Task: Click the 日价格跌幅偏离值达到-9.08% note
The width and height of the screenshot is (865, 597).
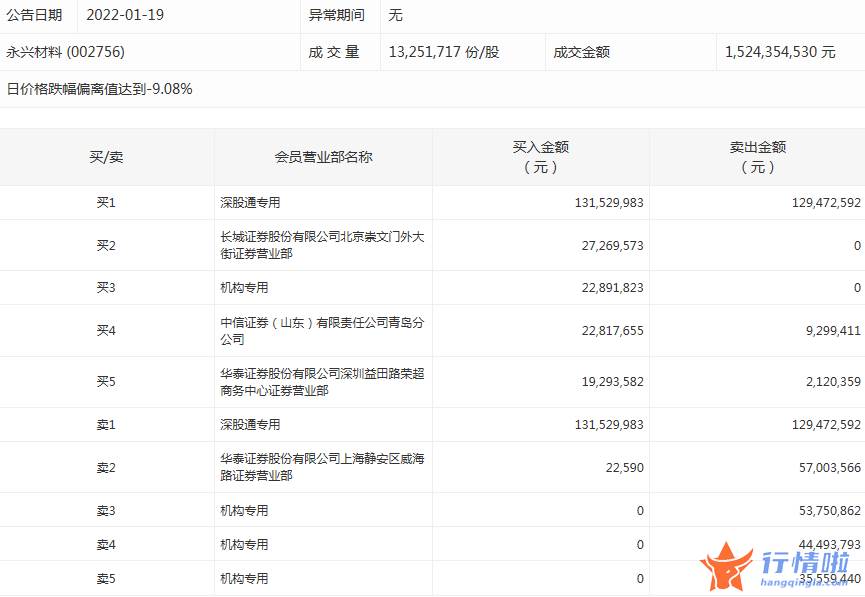Action: click(x=99, y=89)
